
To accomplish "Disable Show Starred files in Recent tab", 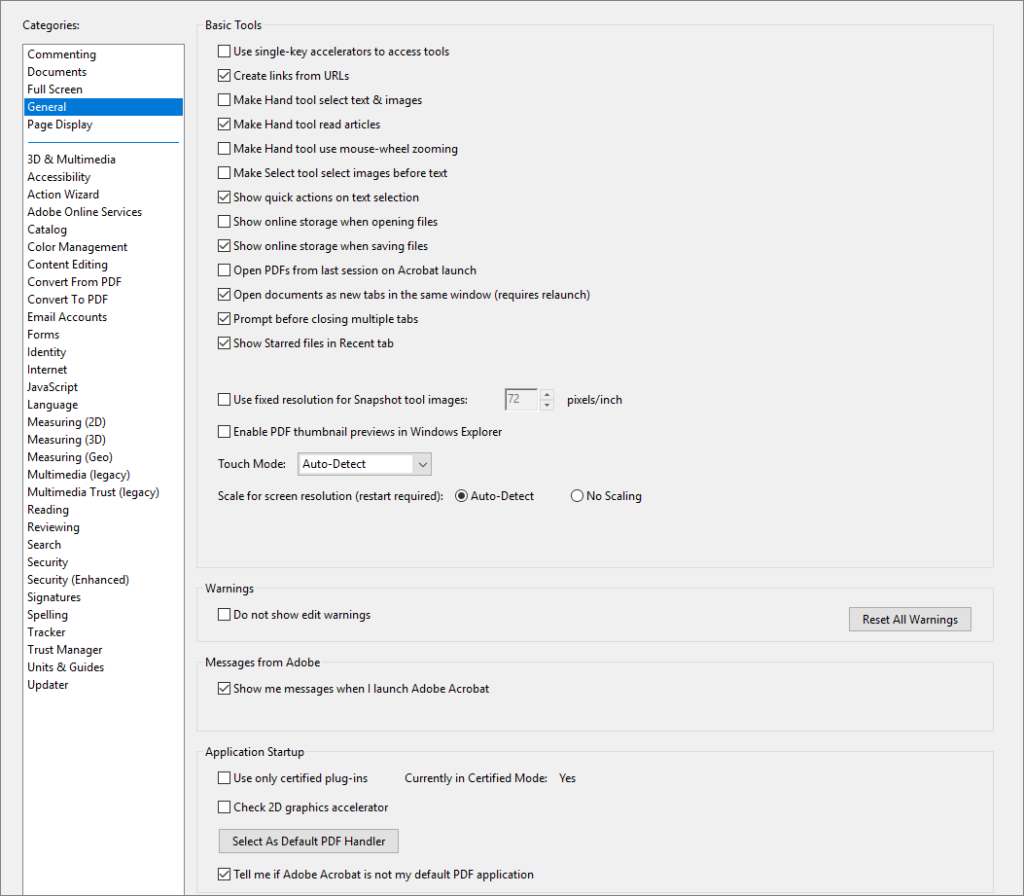I will (x=223, y=343).
